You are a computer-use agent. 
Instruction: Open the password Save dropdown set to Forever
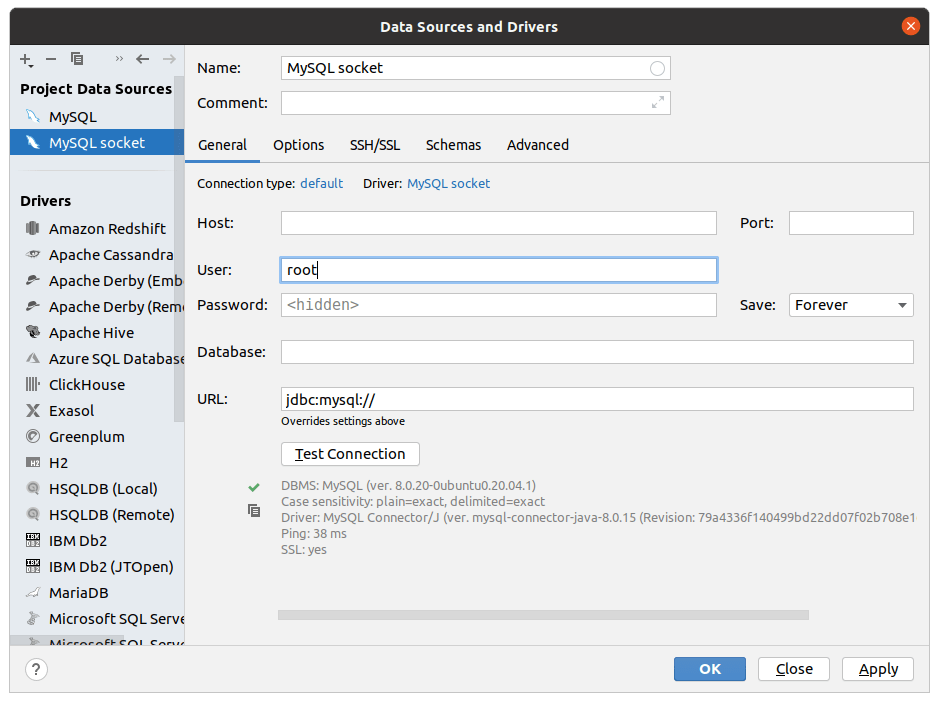coord(850,304)
